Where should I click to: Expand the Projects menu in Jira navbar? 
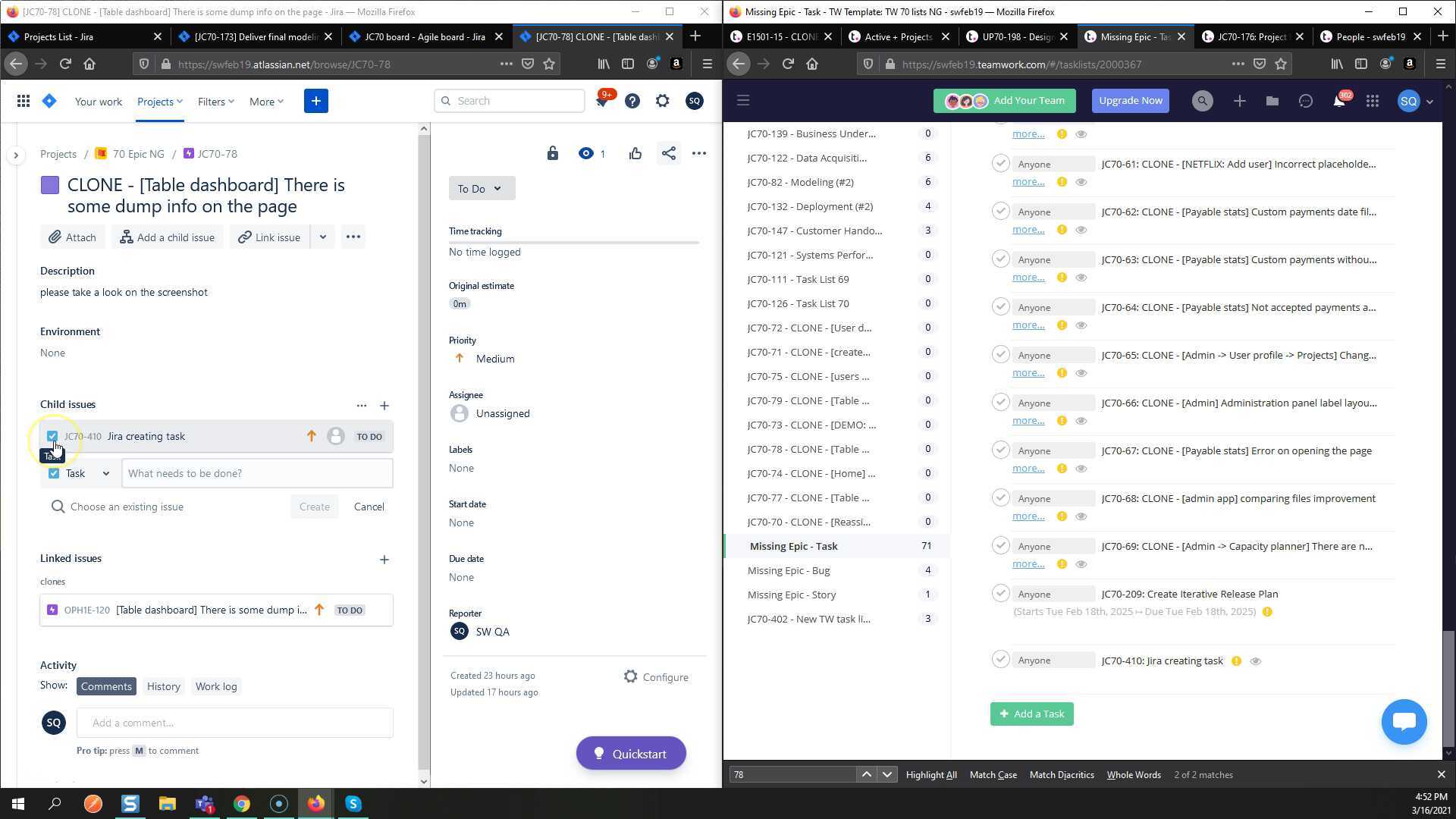click(159, 102)
